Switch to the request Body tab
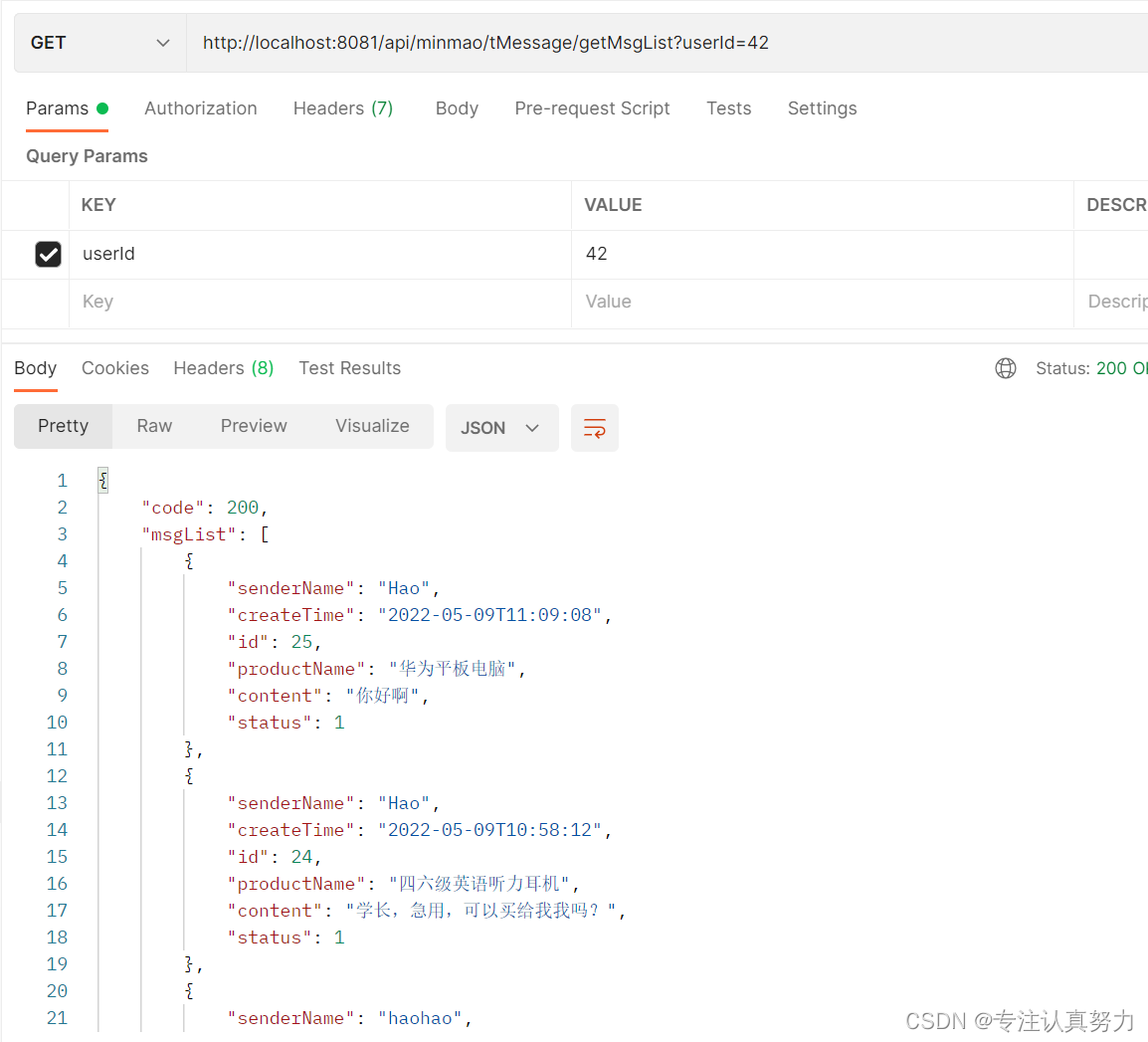The image size is (1148, 1042). [x=457, y=108]
